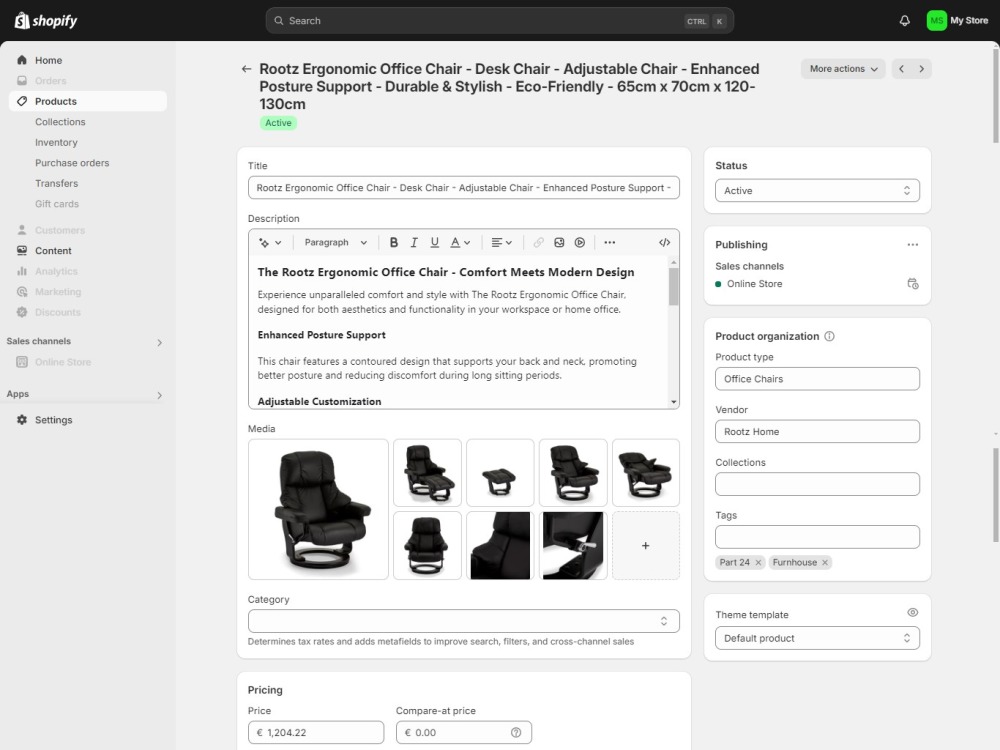Apply bold formatting in description

point(393,242)
